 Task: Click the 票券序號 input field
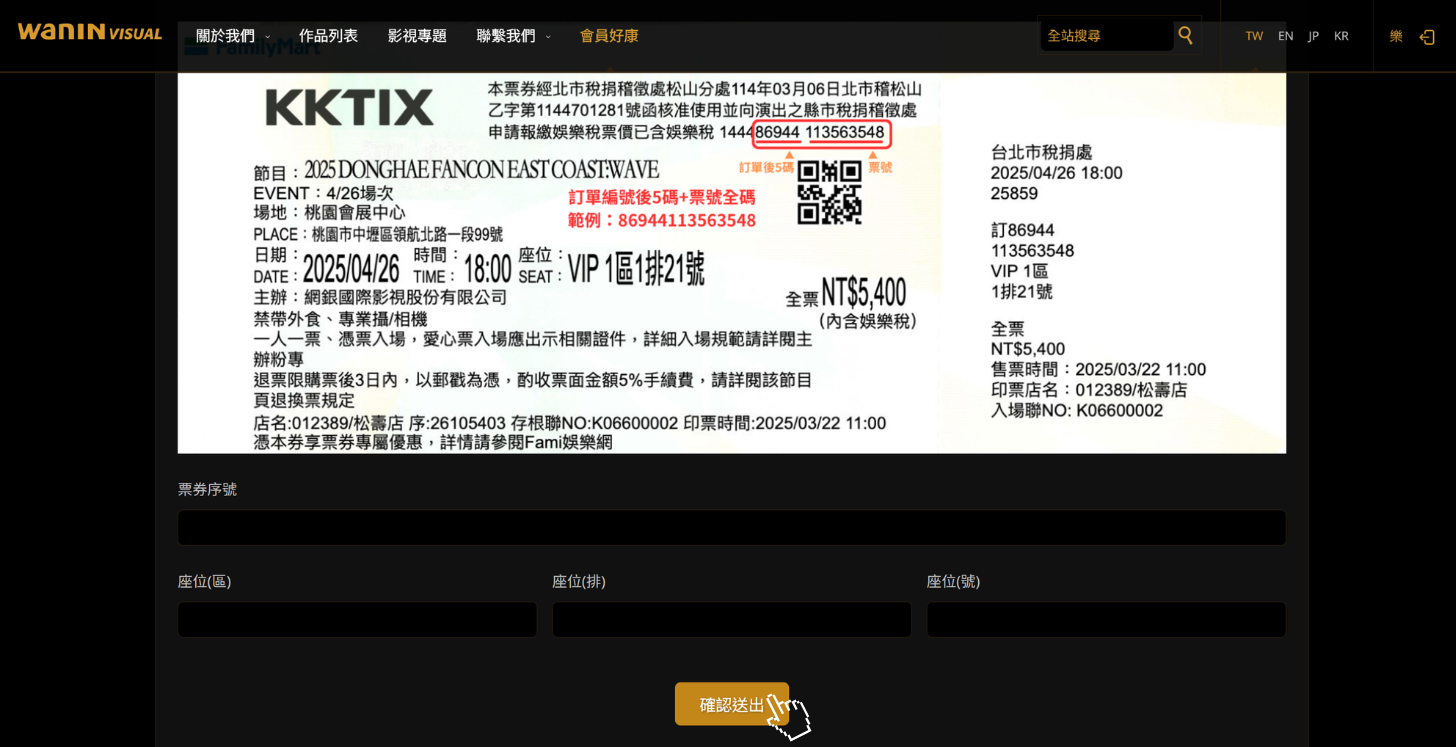(732, 528)
